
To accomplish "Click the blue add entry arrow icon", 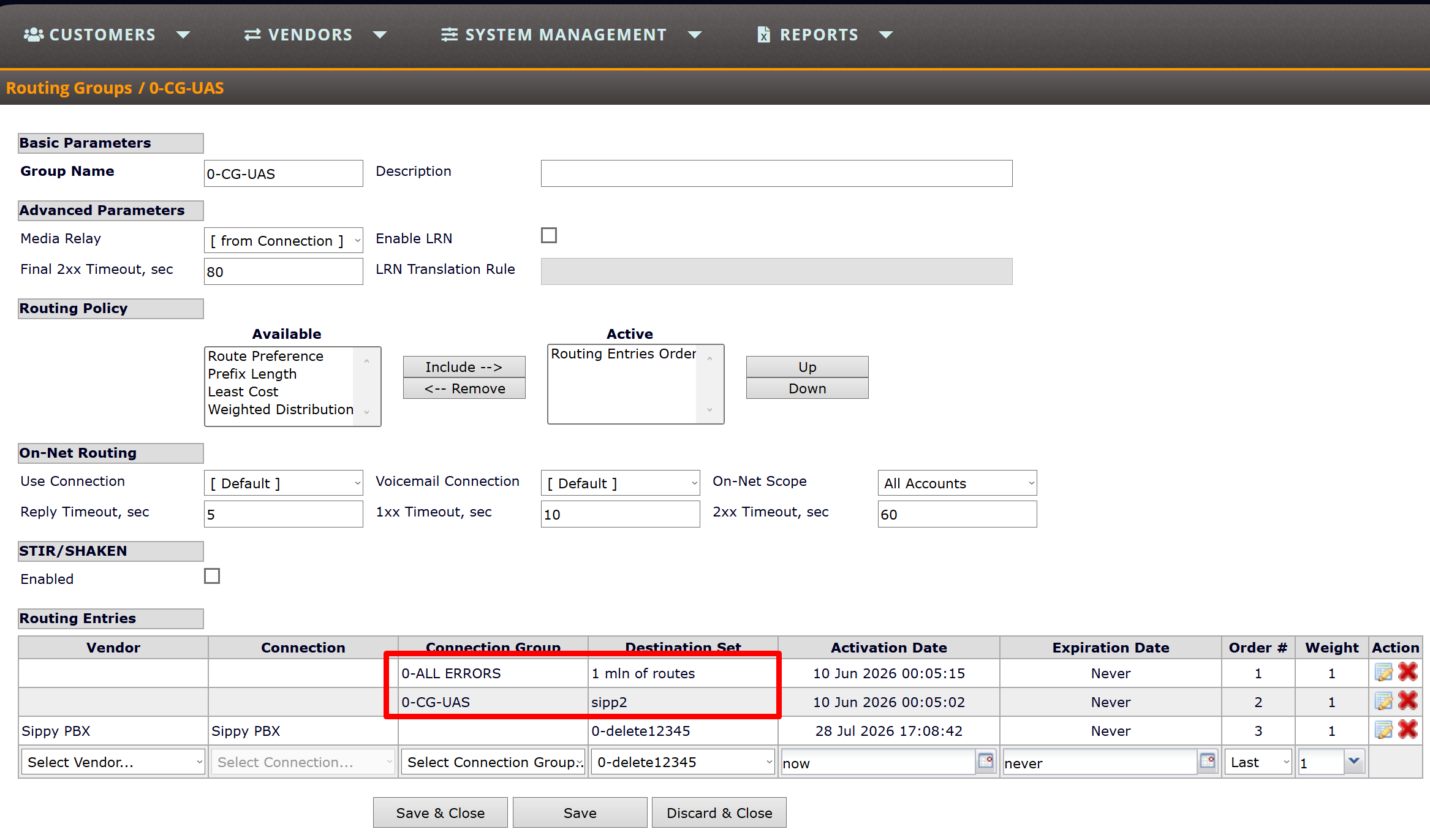I will (1355, 761).
